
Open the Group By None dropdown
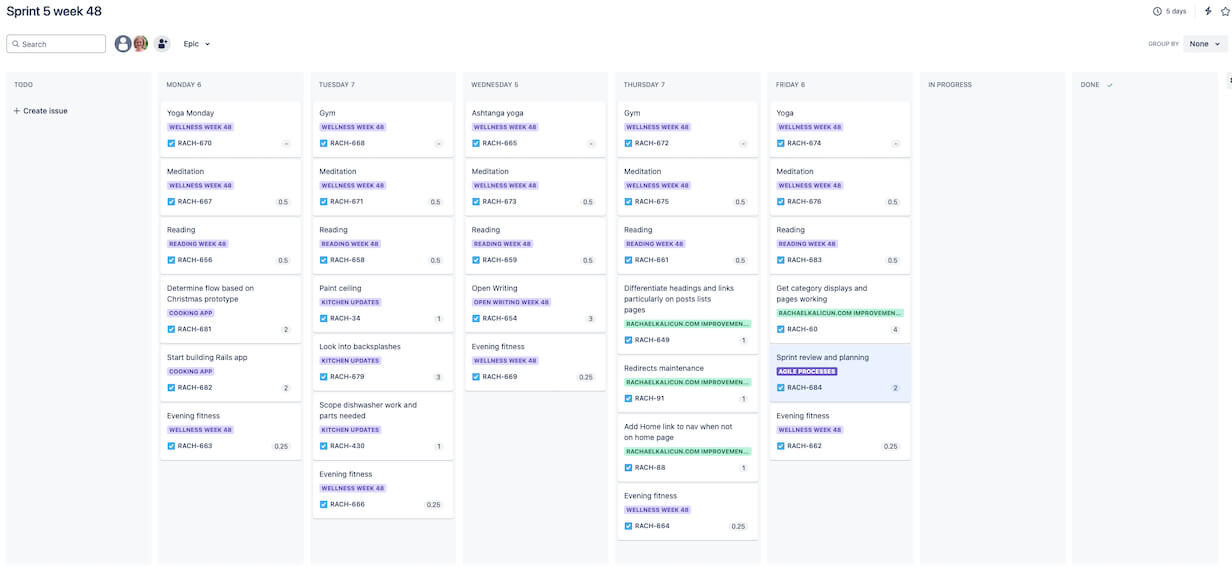coord(1204,44)
